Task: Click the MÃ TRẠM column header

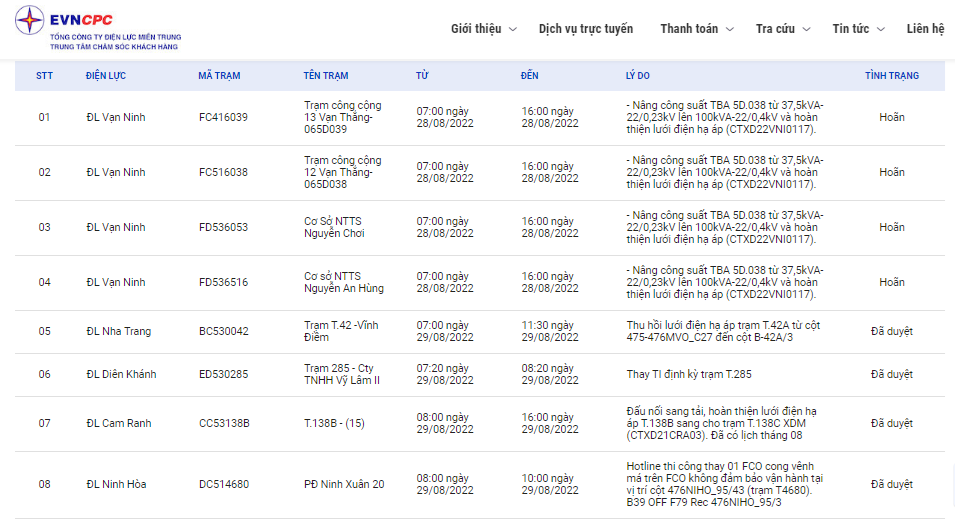Action: click(219, 76)
